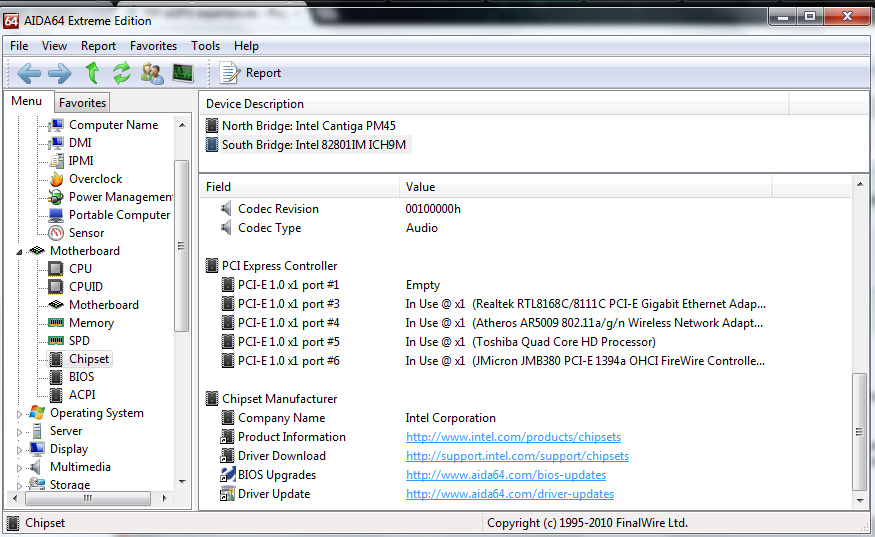The height and width of the screenshot is (537, 875).
Task: Select the Operating System tree node
Action: tap(97, 413)
